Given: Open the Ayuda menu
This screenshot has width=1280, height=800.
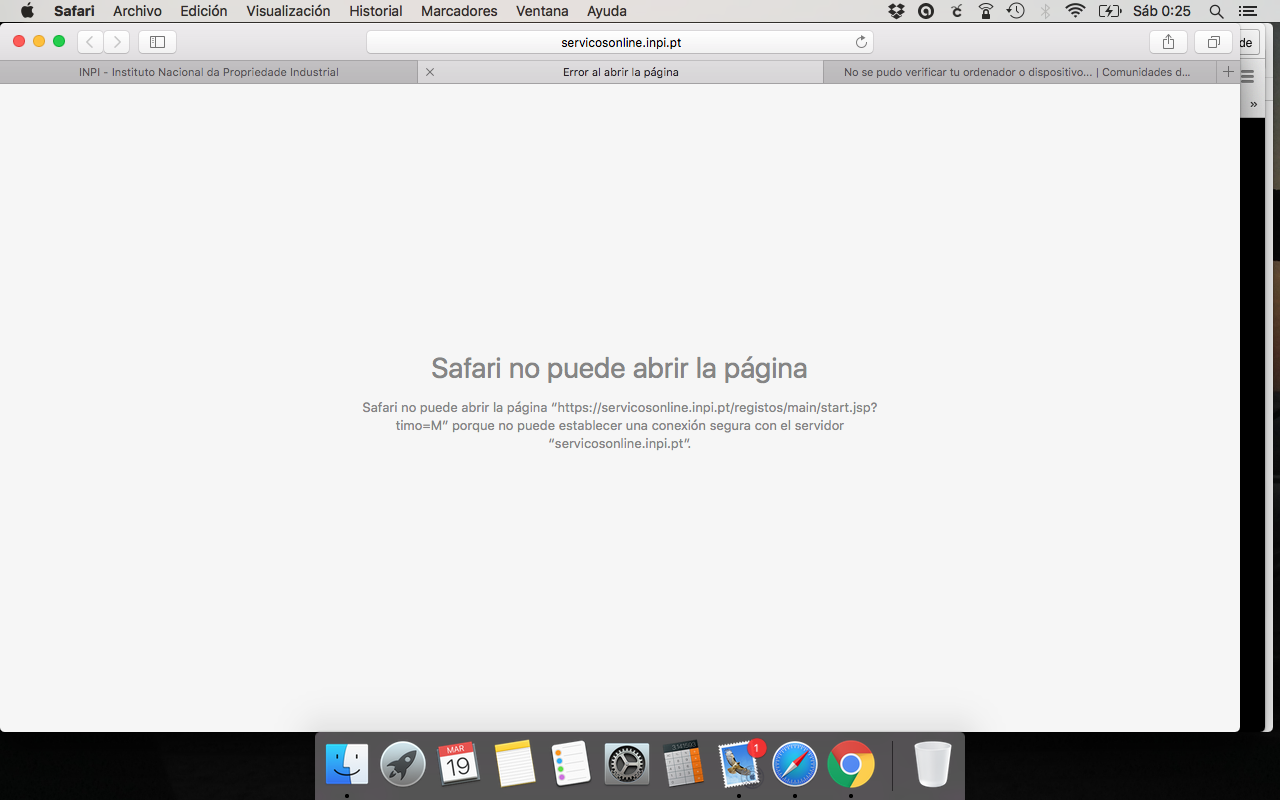Looking at the screenshot, I should [x=607, y=11].
